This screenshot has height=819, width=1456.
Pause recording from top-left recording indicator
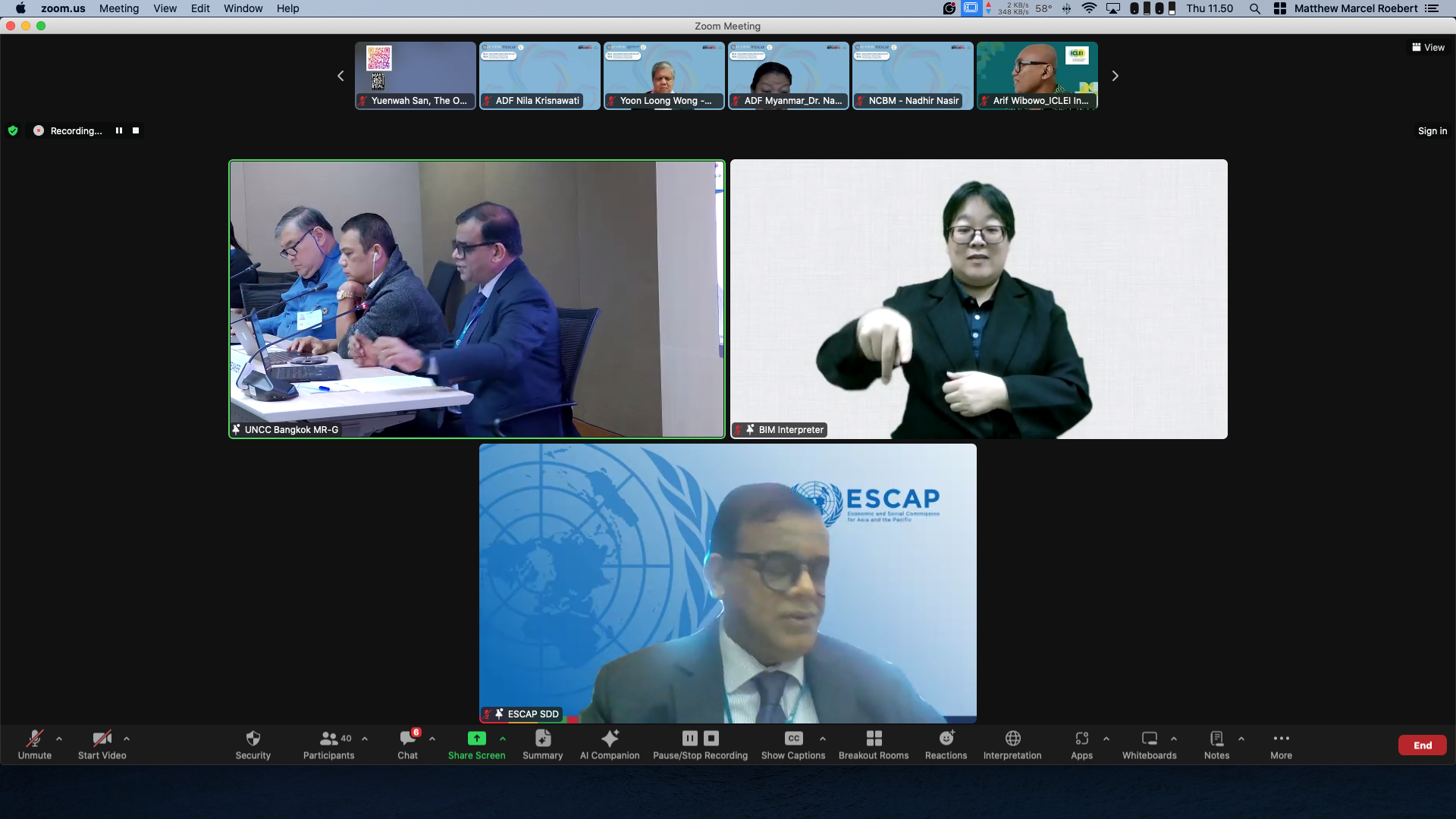pos(119,130)
